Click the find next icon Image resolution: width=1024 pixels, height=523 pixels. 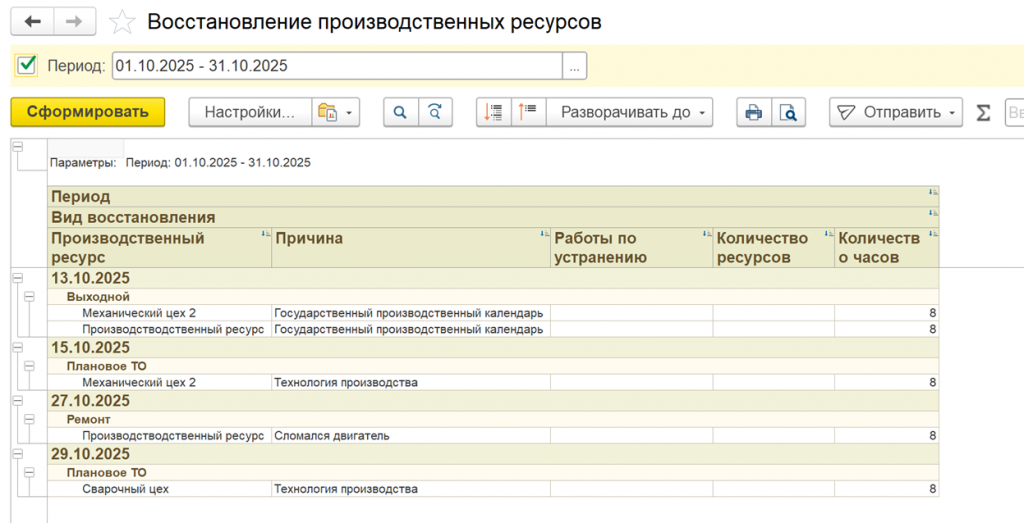point(435,112)
